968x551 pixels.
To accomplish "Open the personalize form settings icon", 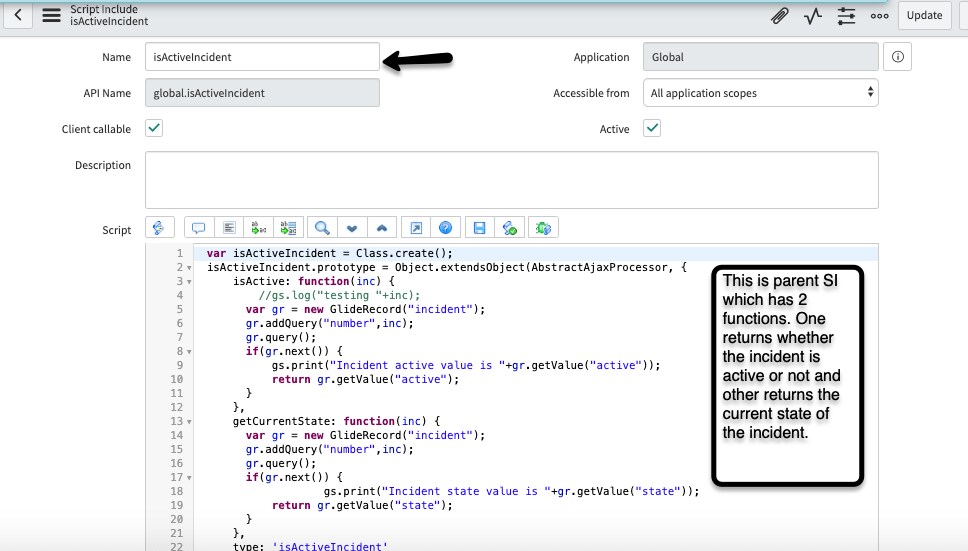I will click(x=846, y=15).
